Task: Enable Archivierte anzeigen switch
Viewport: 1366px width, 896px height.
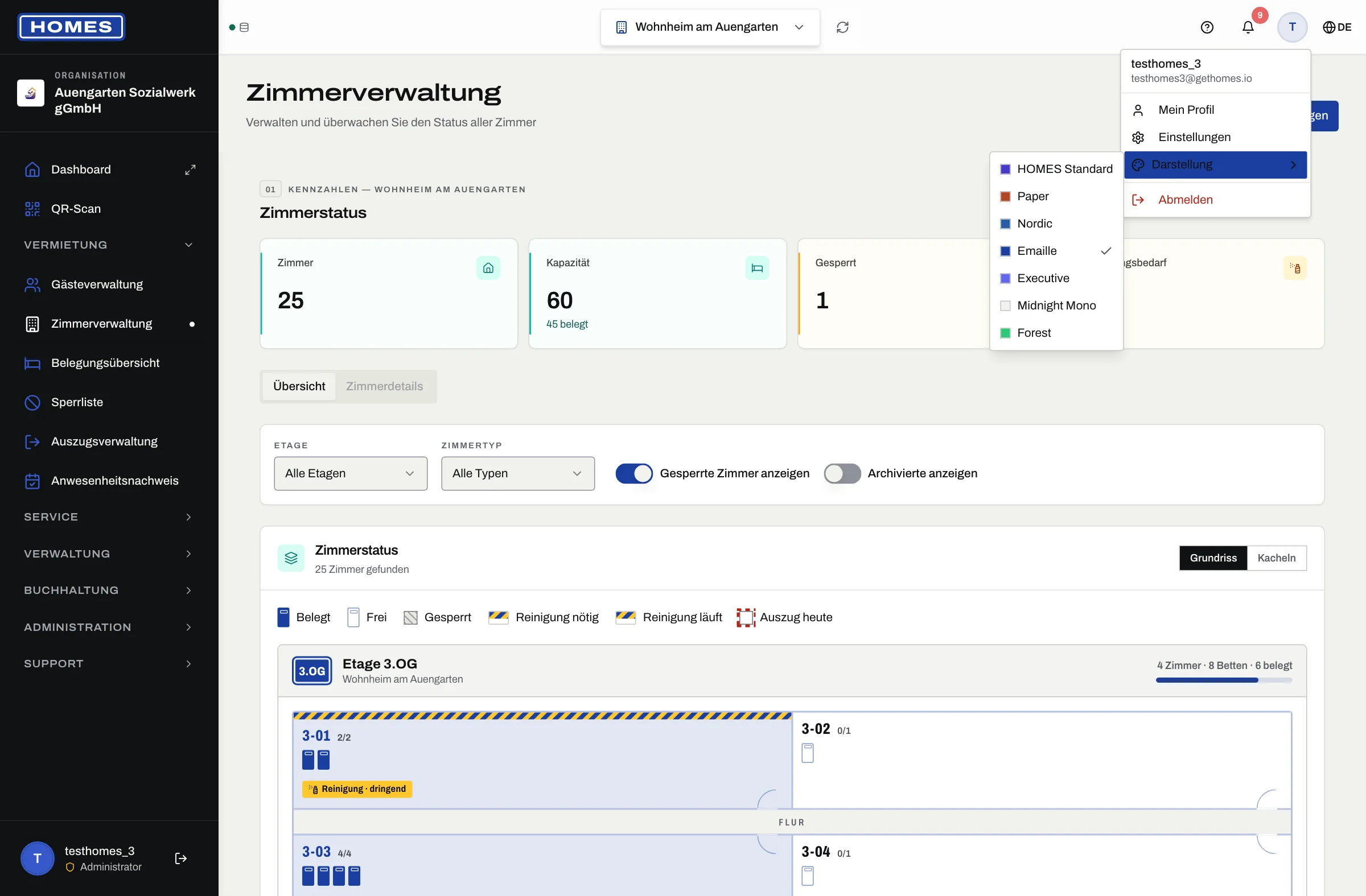Action: [x=842, y=473]
